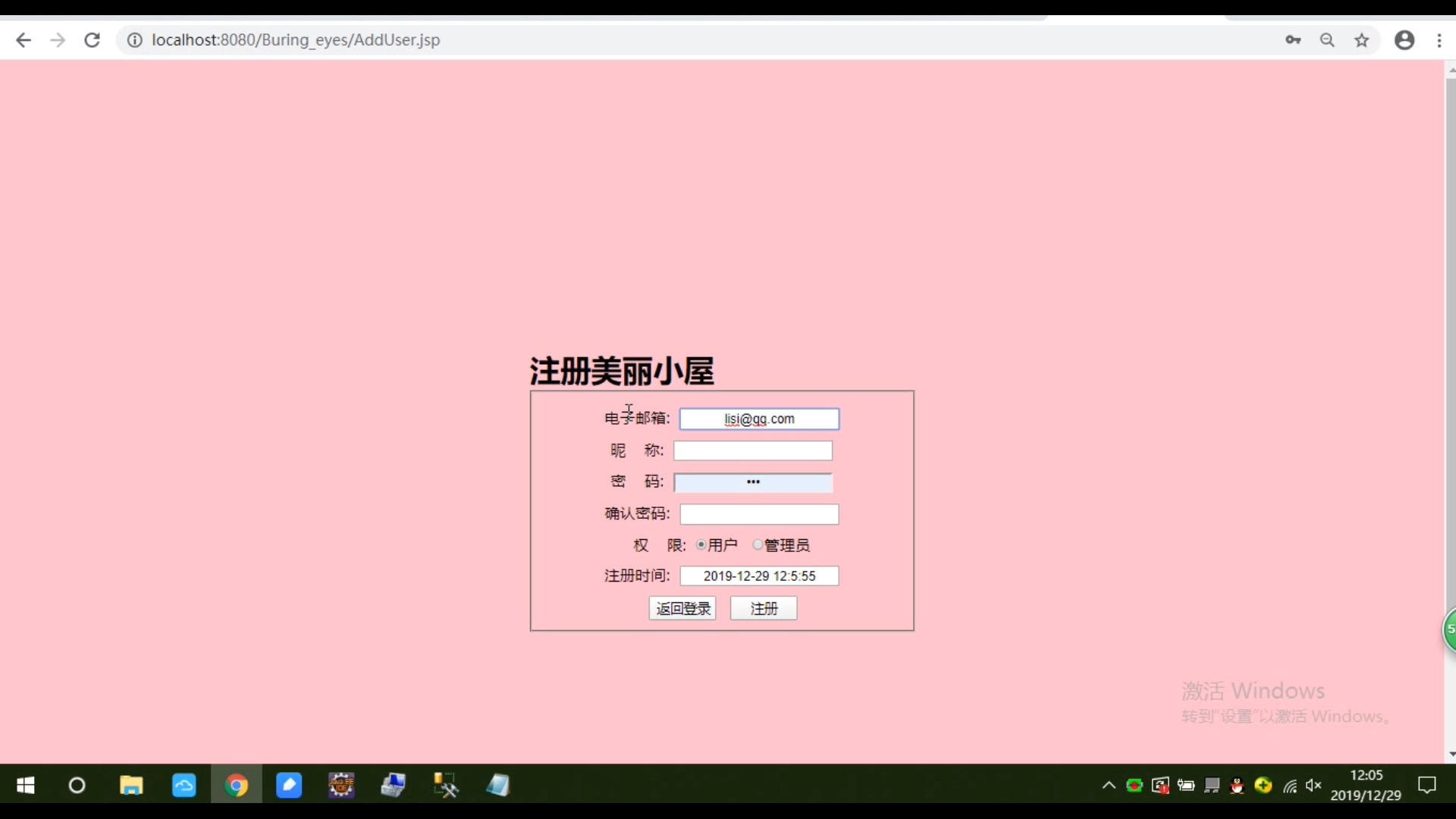Select the 管理员 radio button
The width and height of the screenshot is (1456, 819).
(x=758, y=545)
